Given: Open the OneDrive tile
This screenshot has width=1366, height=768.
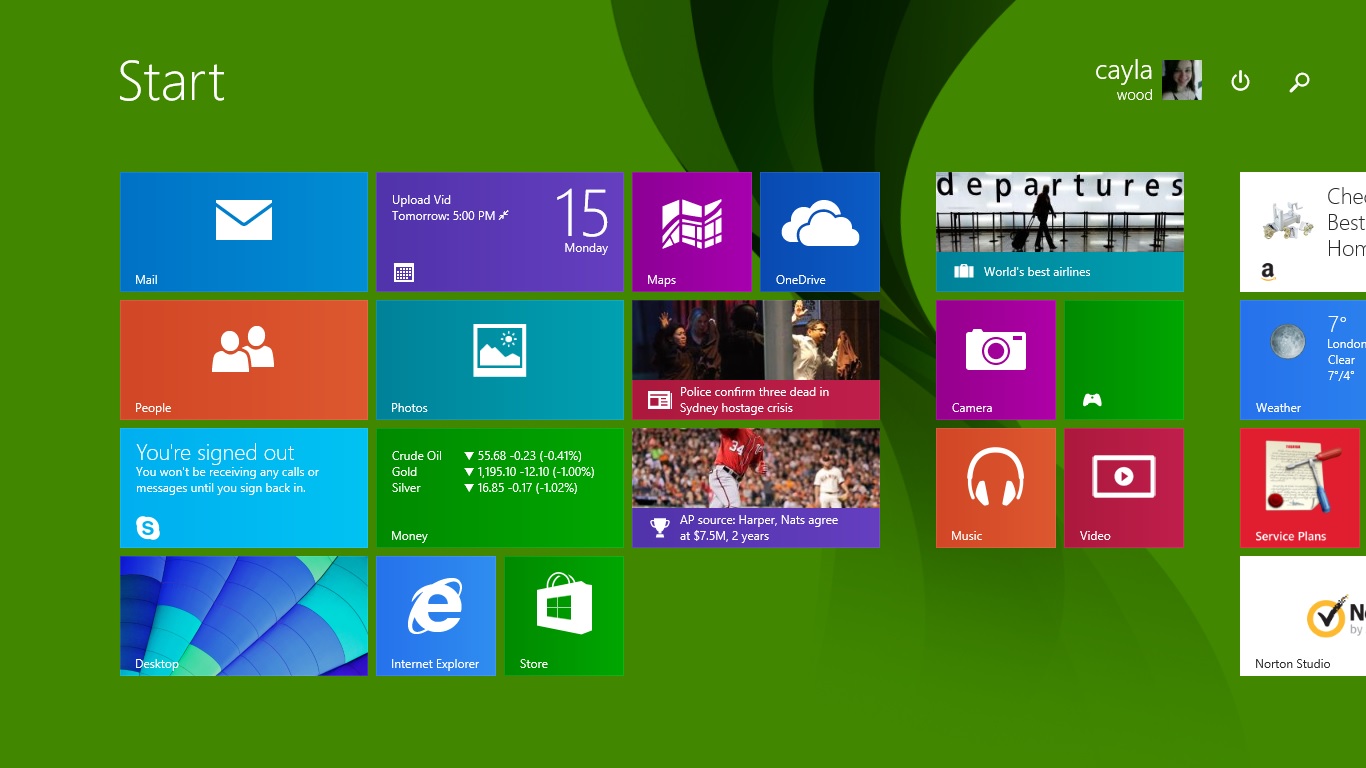Looking at the screenshot, I should click(x=820, y=232).
